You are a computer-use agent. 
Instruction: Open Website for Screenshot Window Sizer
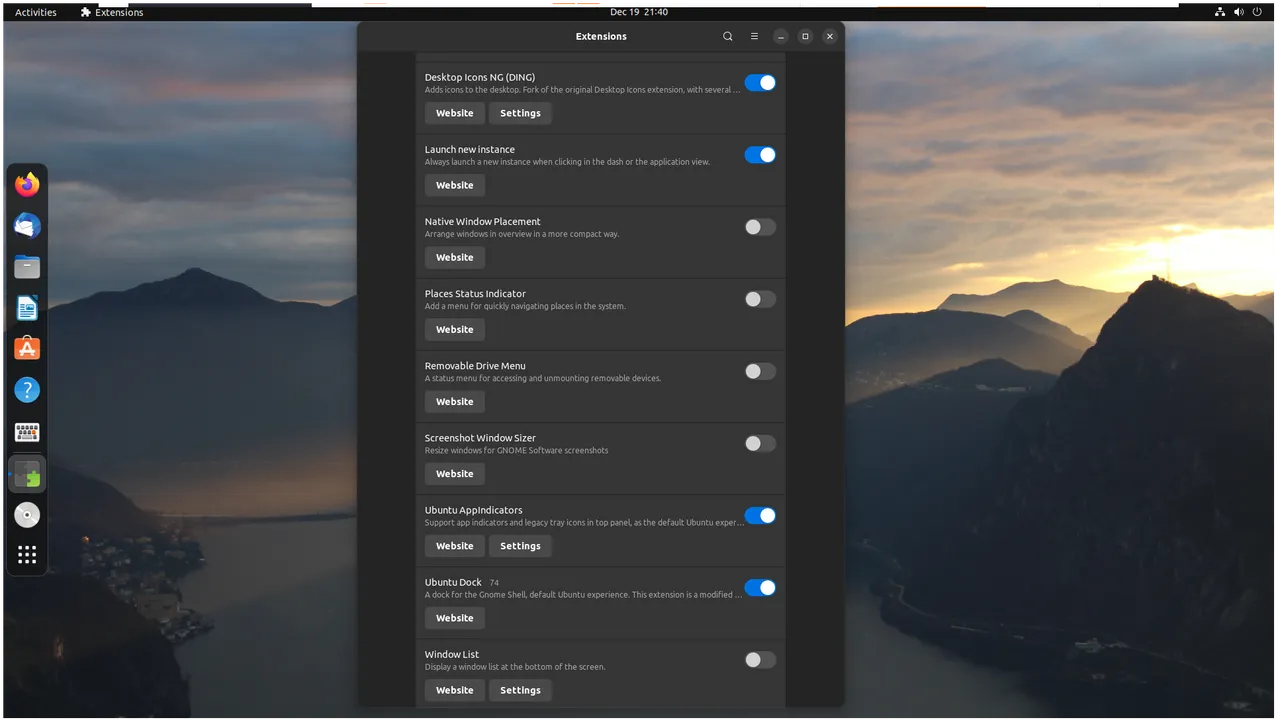tap(455, 474)
